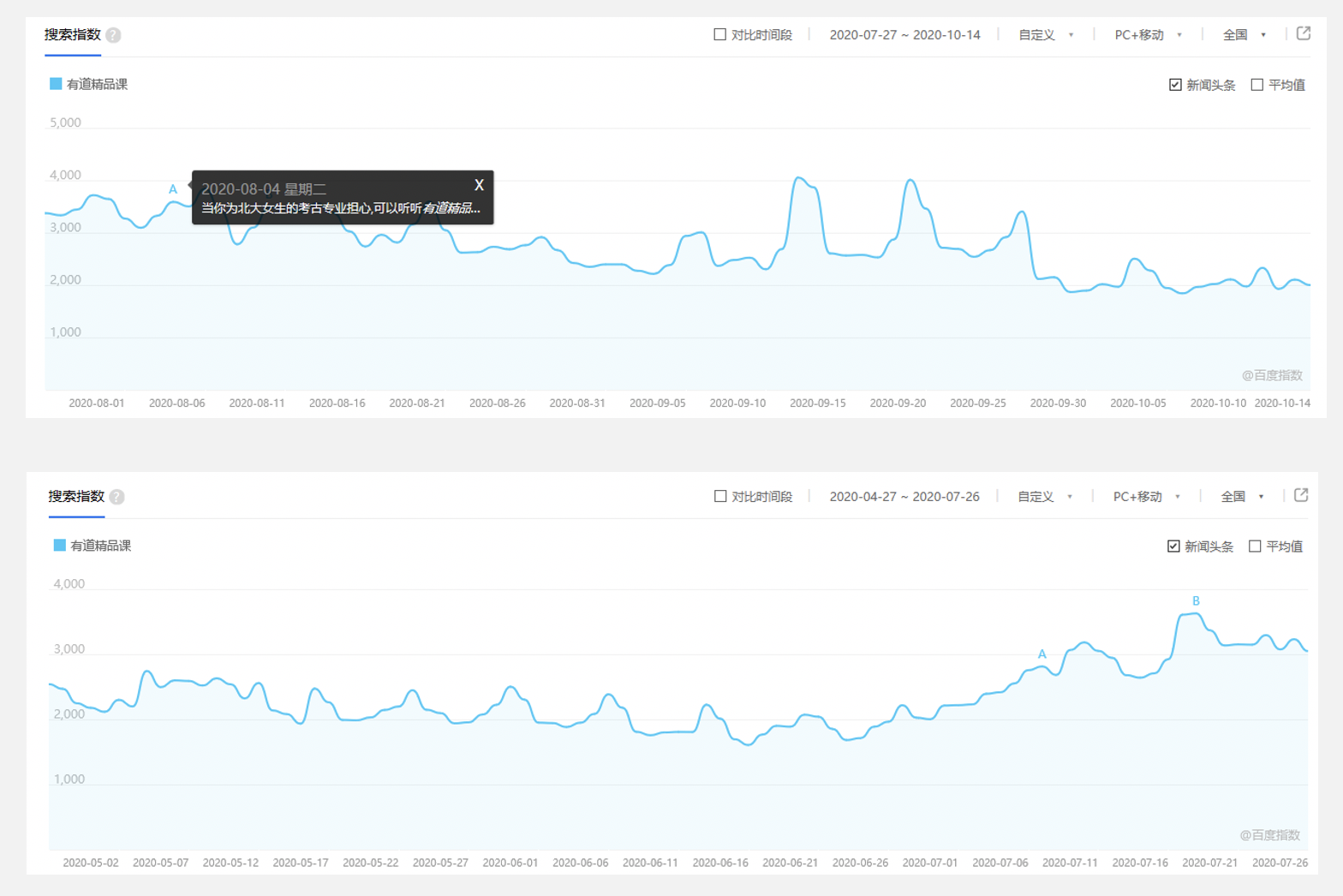
Task: Click help icon beside bottom 搜索指数 title
Action: pyautogui.click(x=116, y=497)
